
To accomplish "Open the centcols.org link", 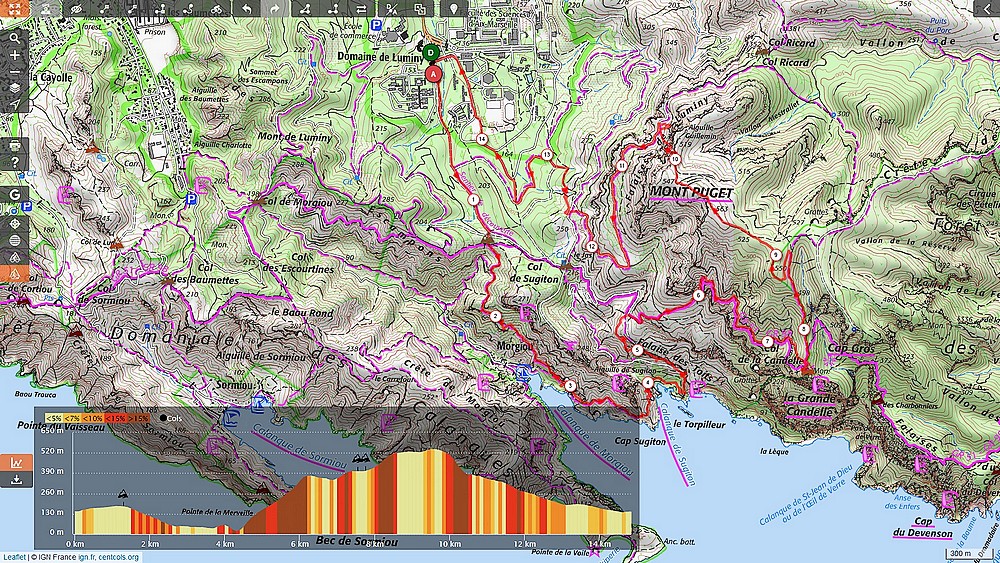I will pyautogui.click(x=119, y=557).
